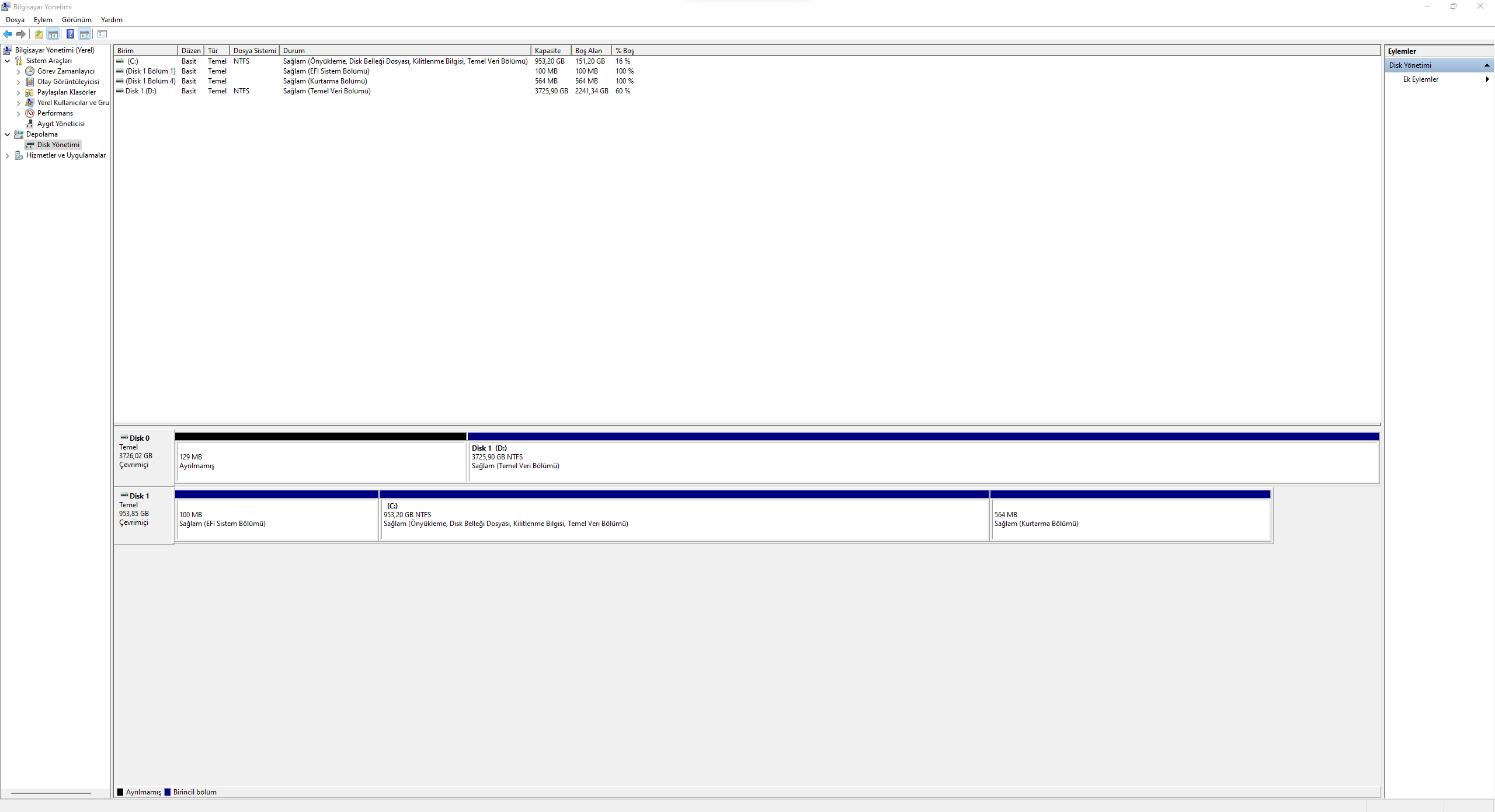Image resolution: width=1495 pixels, height=812 pixels.
Task: Expand the Performans node
Action: [x=19, y=114]
